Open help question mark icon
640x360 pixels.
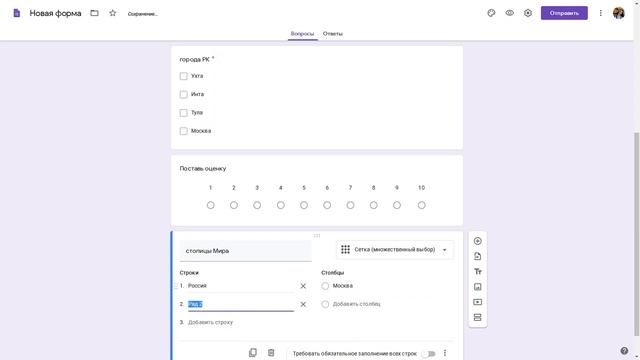(624, 351)
